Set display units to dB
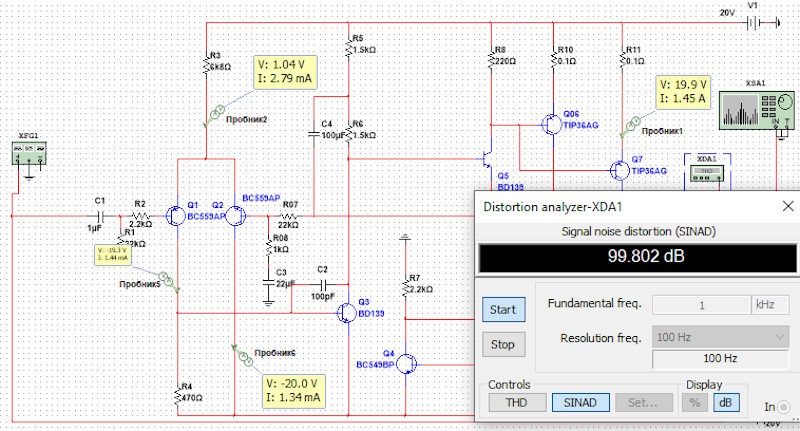This screenshot has height=431, width=800. click(722, 403)
